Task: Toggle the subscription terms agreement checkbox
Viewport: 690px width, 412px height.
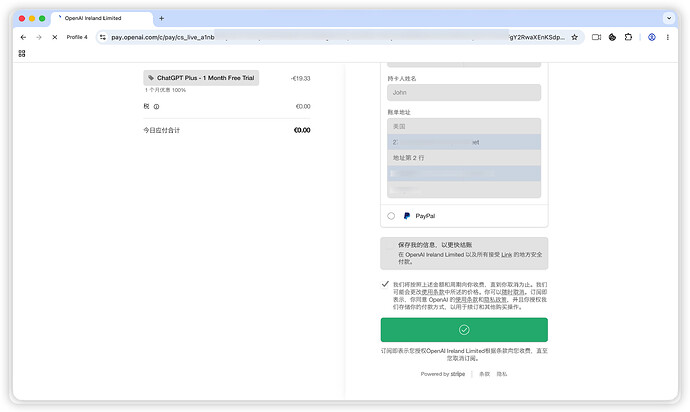Action: 385,284
